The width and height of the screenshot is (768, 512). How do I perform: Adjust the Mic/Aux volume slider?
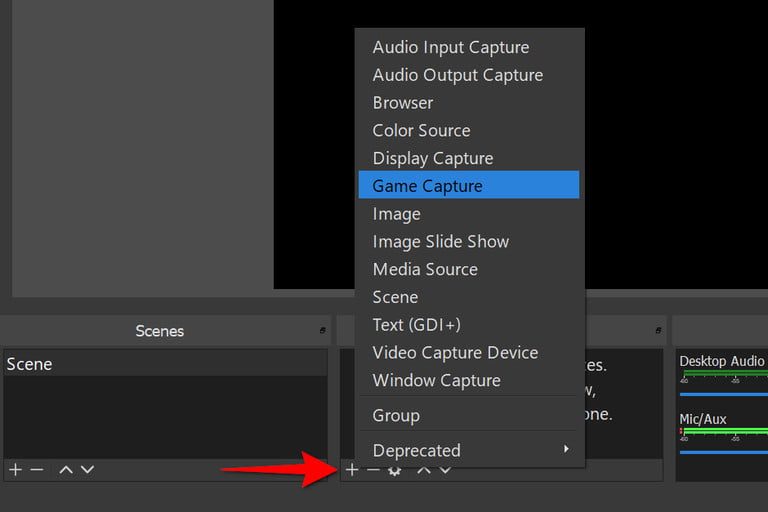pyautogui.click(x=723, y=451)
